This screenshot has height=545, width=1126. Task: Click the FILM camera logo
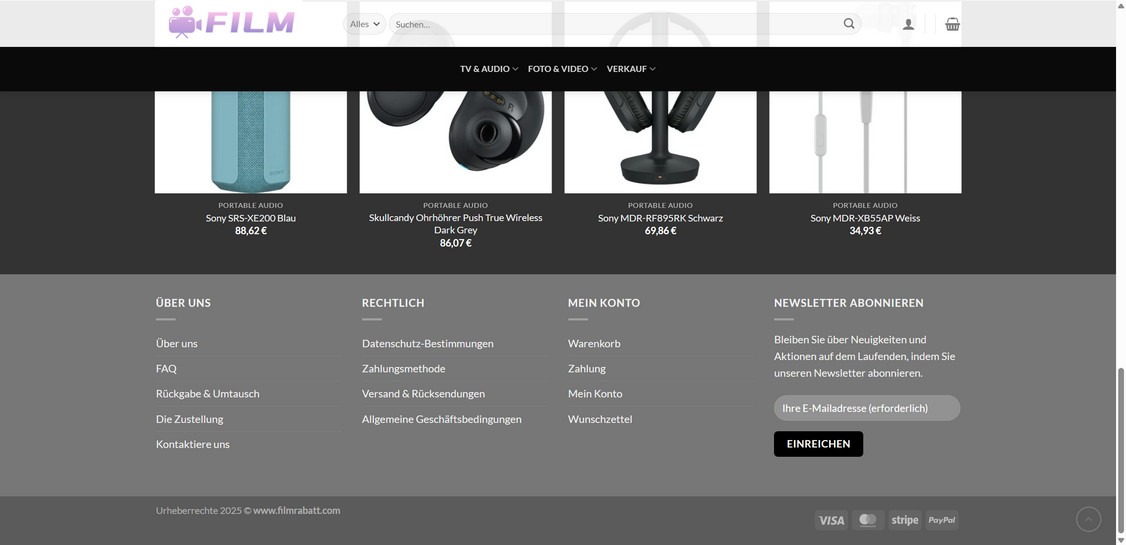coord(231,22)
